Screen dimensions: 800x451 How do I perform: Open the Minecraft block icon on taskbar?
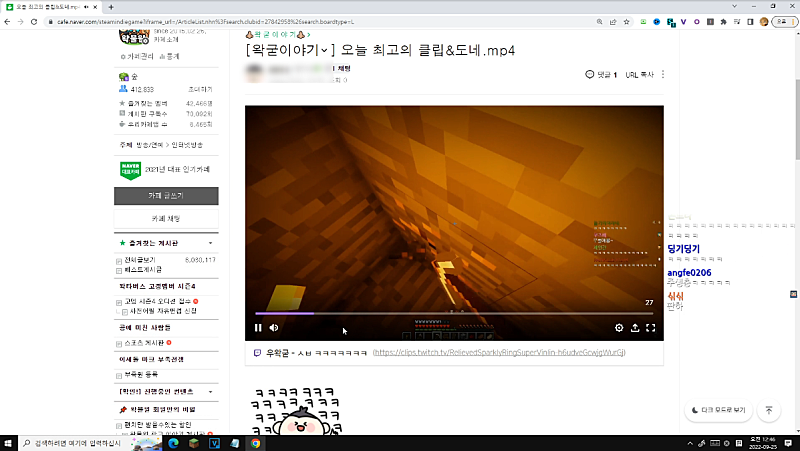coord(194,443)
